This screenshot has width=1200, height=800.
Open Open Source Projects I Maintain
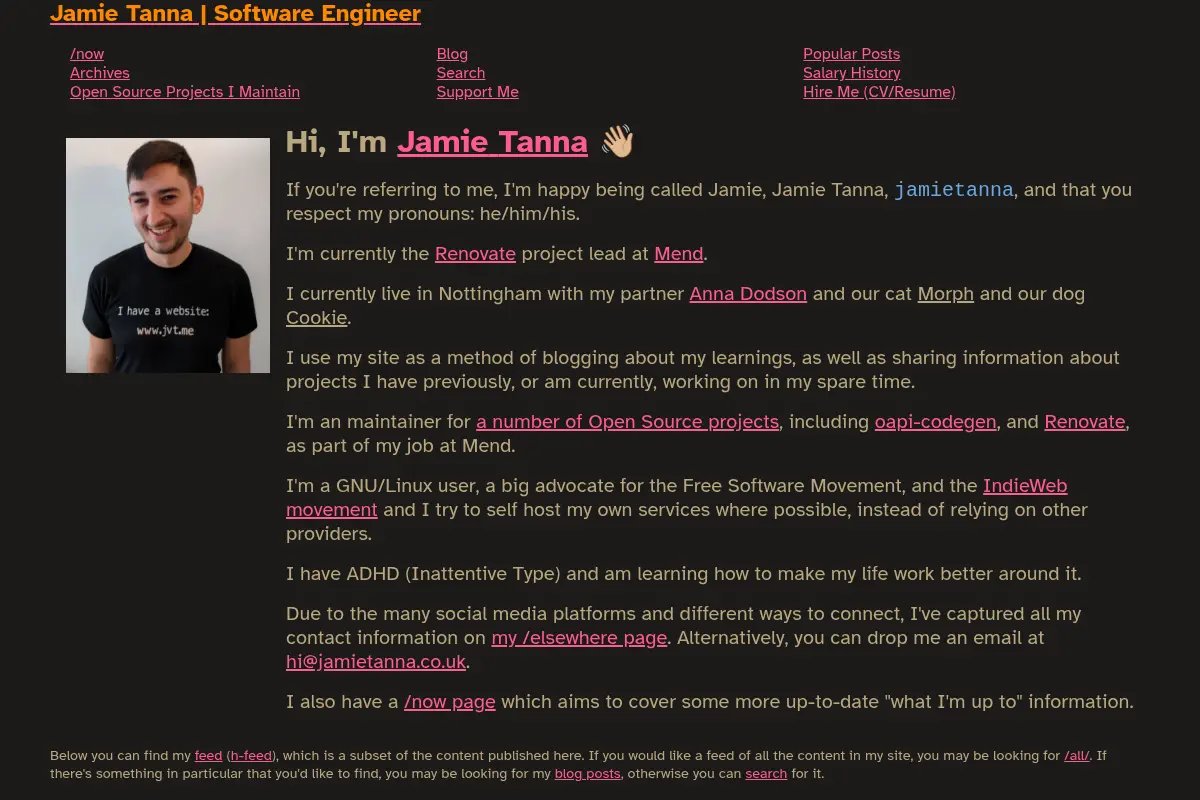(185, 92)
